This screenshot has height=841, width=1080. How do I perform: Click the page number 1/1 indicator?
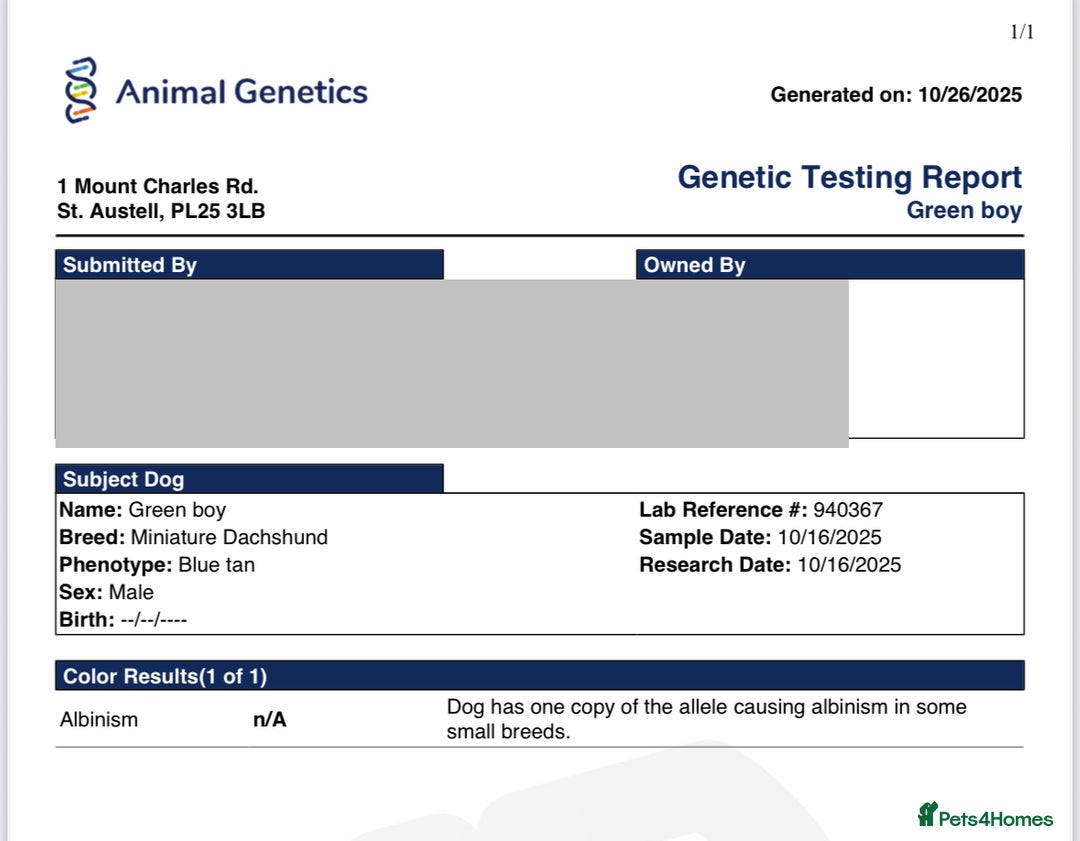(x=1022, y=32)
